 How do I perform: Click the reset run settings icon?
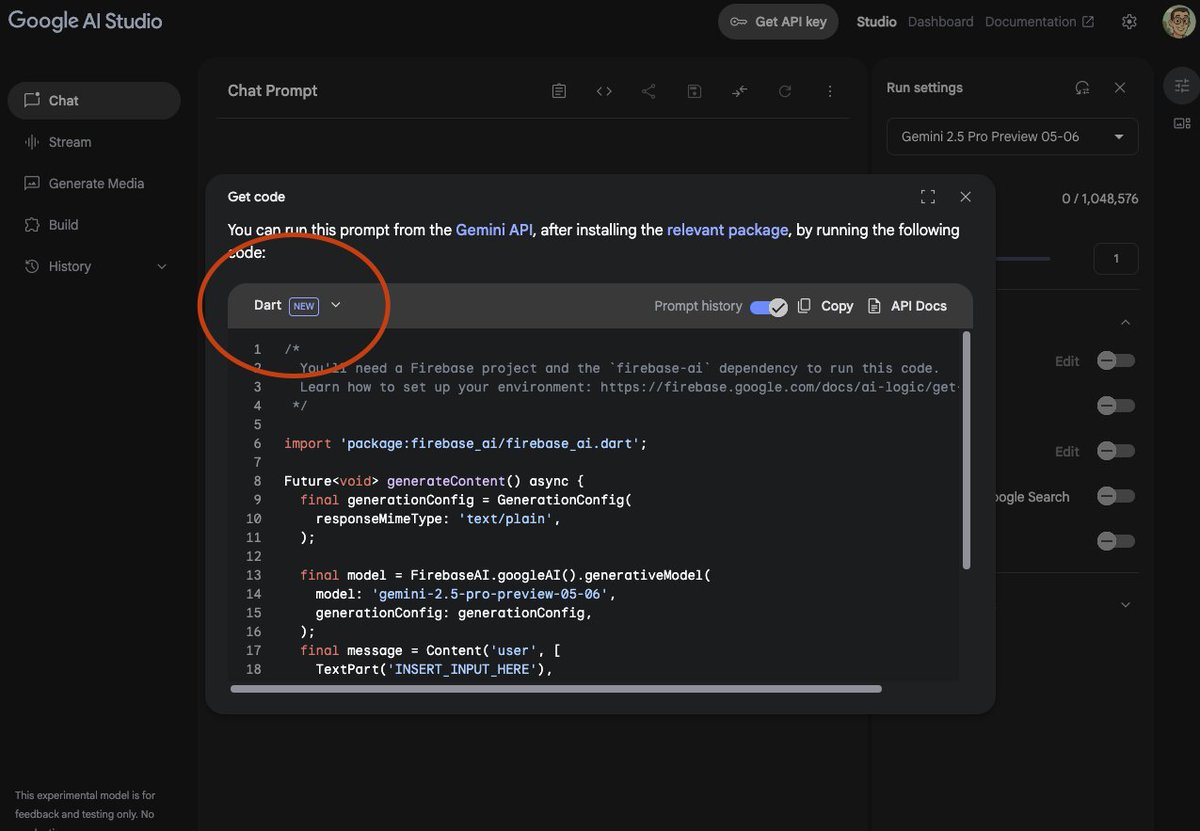coord(1082,88)
